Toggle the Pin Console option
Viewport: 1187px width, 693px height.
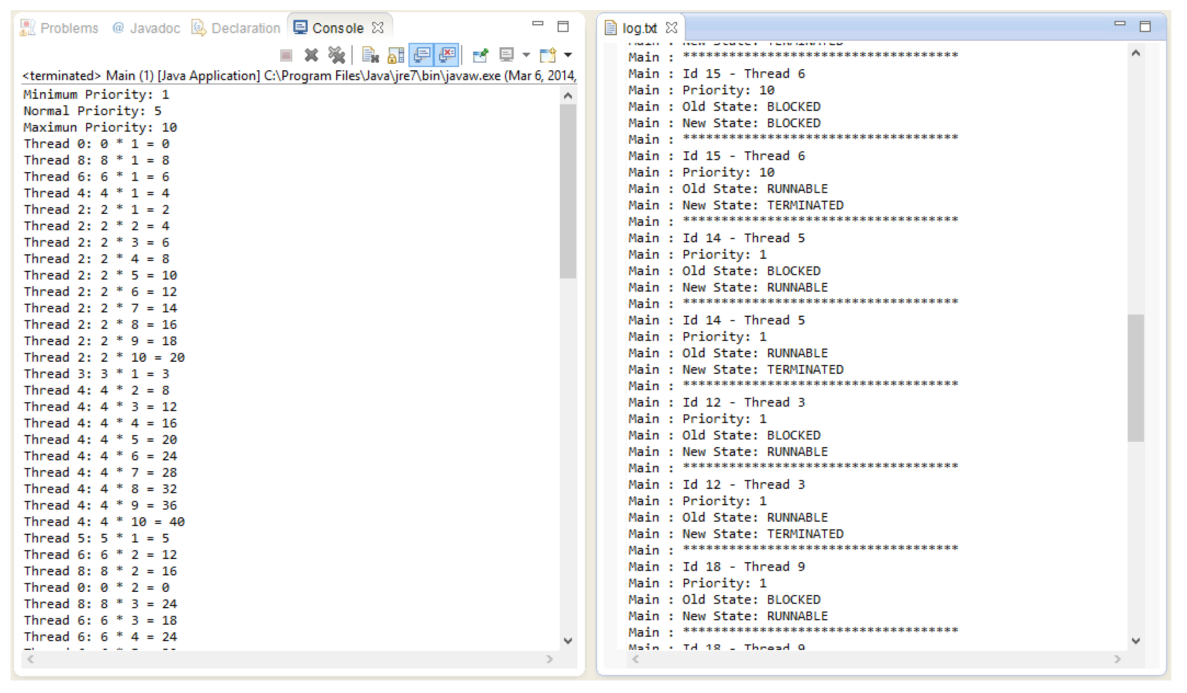[480, 55]
